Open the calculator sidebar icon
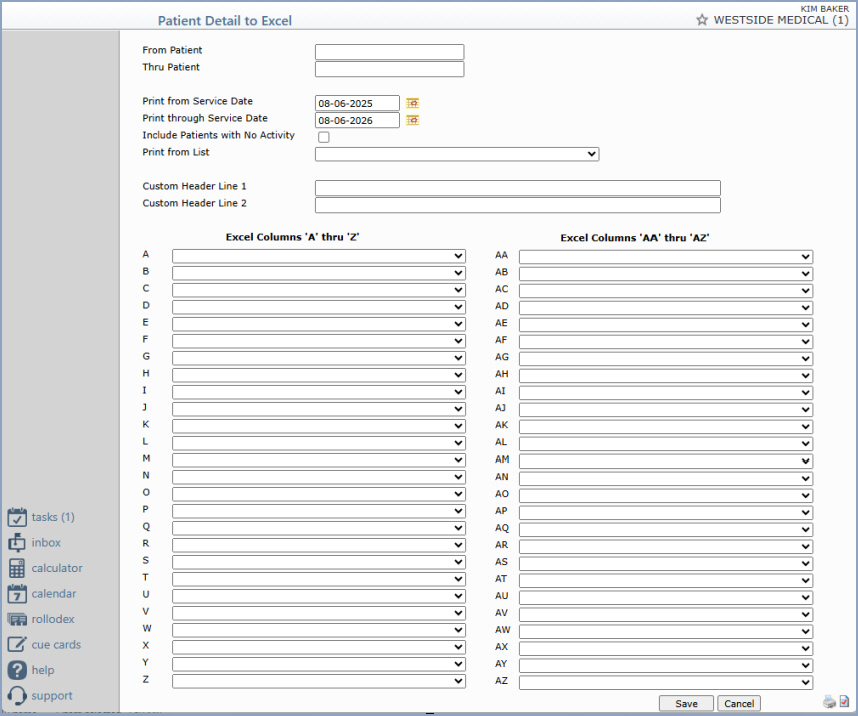This screenshot has width=858, height=716. pyautogui.click(x=17, y=568)
